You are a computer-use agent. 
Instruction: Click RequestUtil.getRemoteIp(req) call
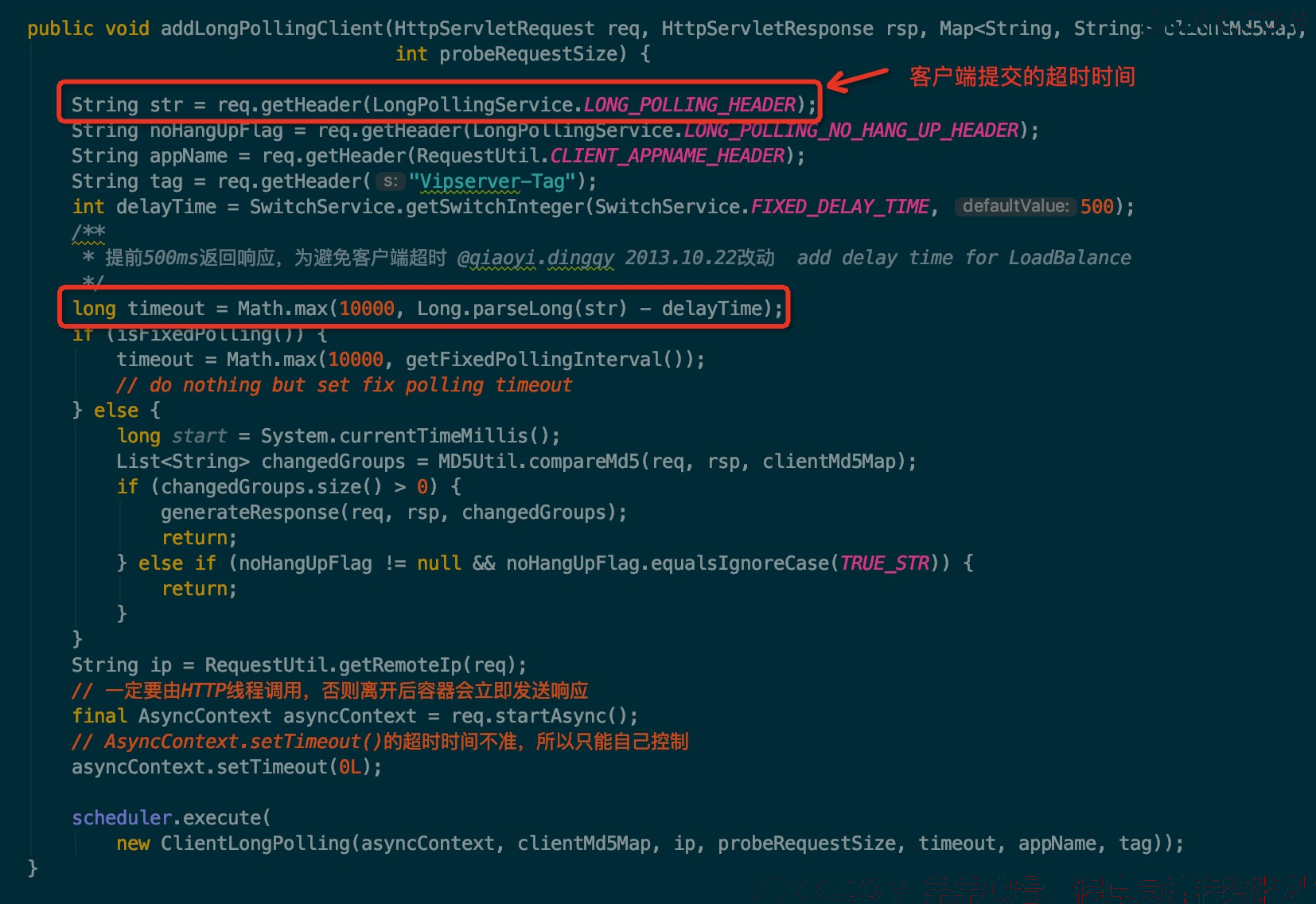click(360, 665)
